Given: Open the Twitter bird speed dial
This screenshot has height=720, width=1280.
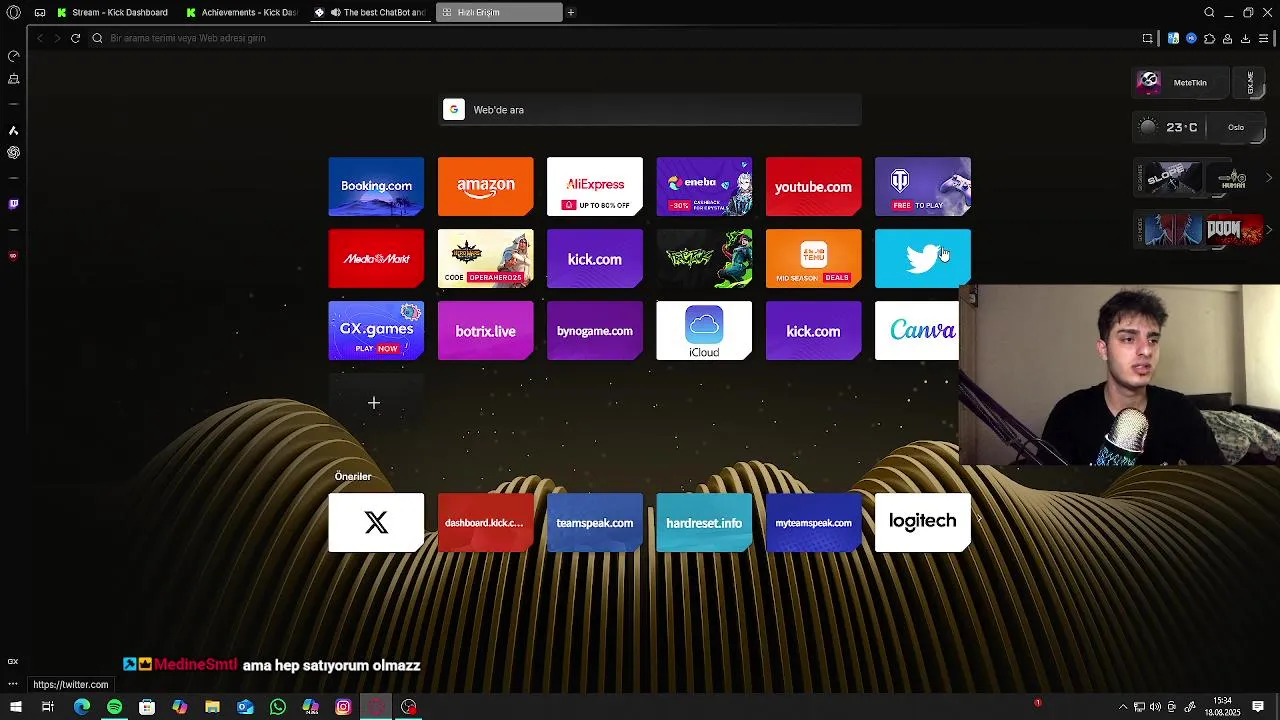Looking at the screenshot, I should [x=922, y=258].
